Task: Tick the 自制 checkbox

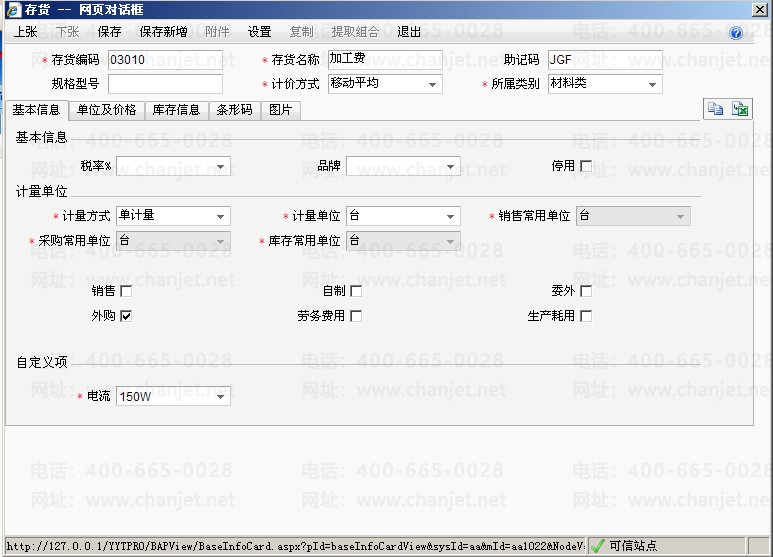Action: point(356,291)
